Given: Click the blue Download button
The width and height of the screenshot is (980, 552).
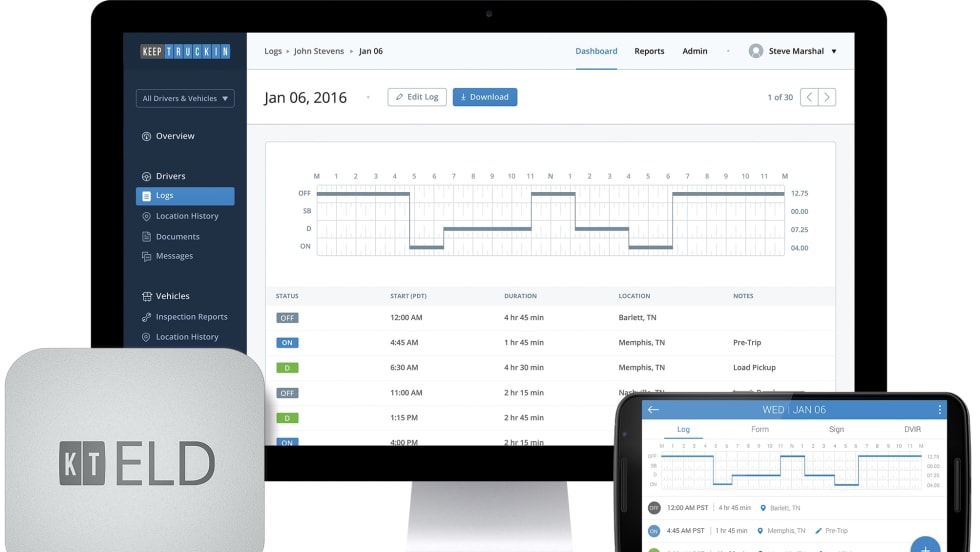Looking at the screenshot, I should coord(484,97).
